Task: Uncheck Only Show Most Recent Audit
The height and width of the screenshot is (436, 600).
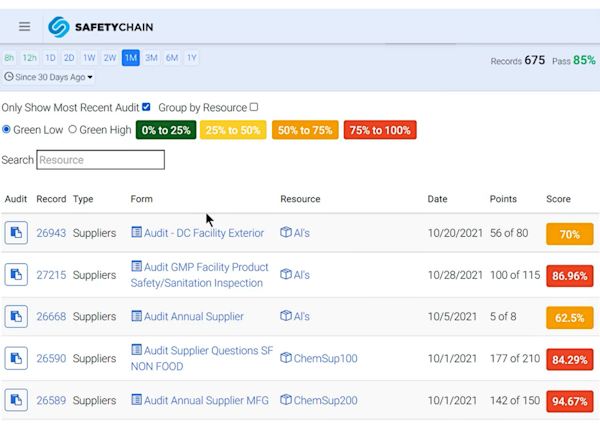Action: (x=146, y=107)
